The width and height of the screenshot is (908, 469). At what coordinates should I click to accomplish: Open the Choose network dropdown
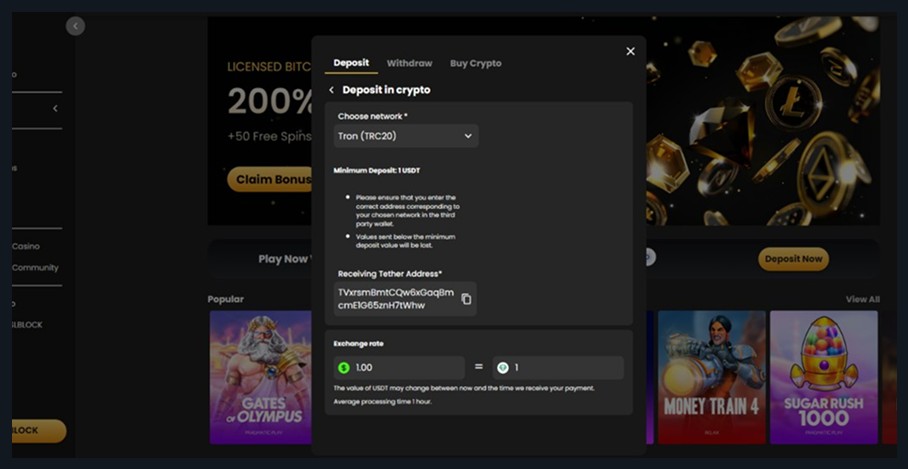(405, 136)
